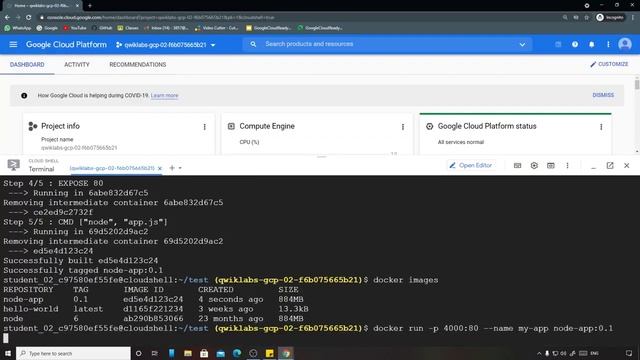
Task: Dismiss the COVID-19 banner
Action: [x=603, y=95]
